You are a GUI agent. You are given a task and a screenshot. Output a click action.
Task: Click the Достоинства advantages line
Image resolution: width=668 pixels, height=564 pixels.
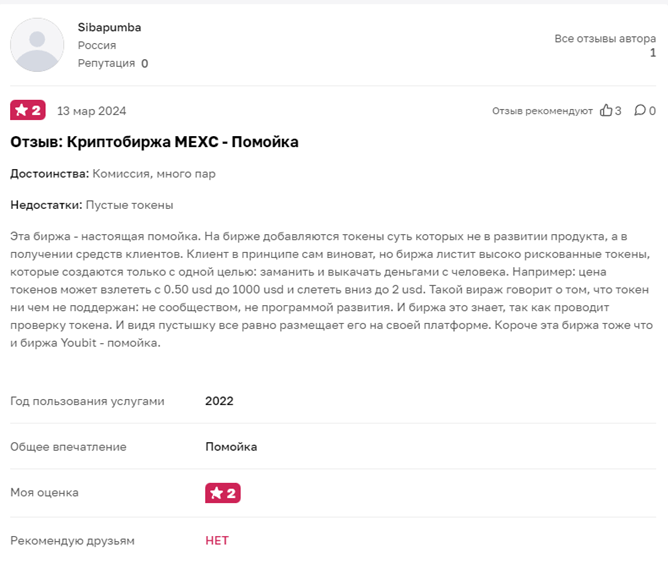point(113,174)
